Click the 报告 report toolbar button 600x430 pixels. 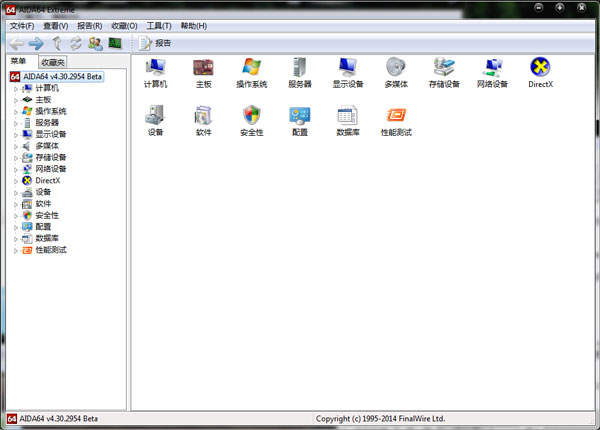[155, 43]
